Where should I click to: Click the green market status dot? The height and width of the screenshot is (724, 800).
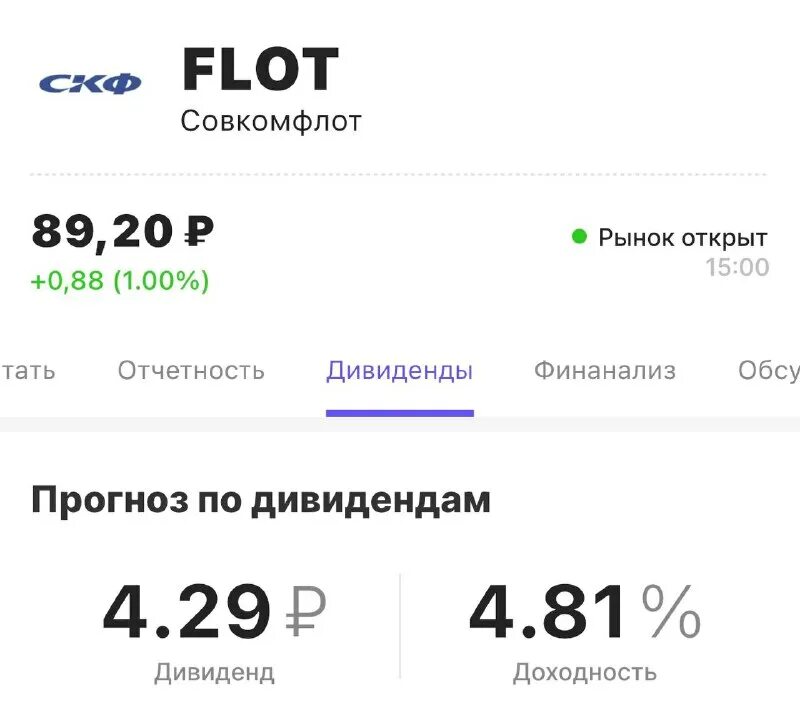point(578,237)
